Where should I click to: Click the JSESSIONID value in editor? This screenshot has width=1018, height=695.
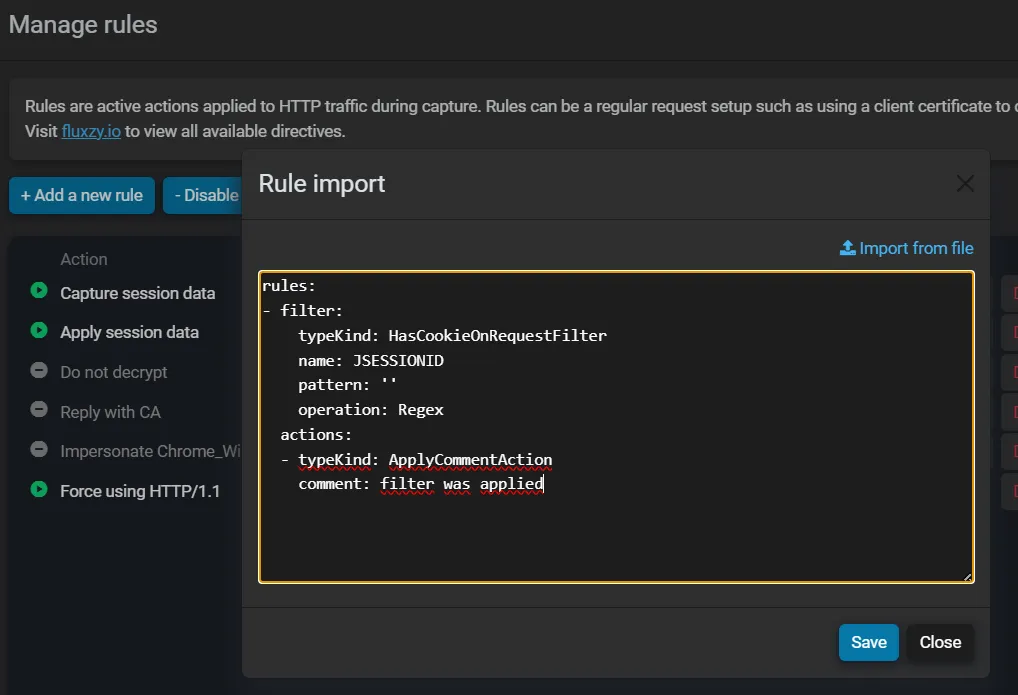398,360
